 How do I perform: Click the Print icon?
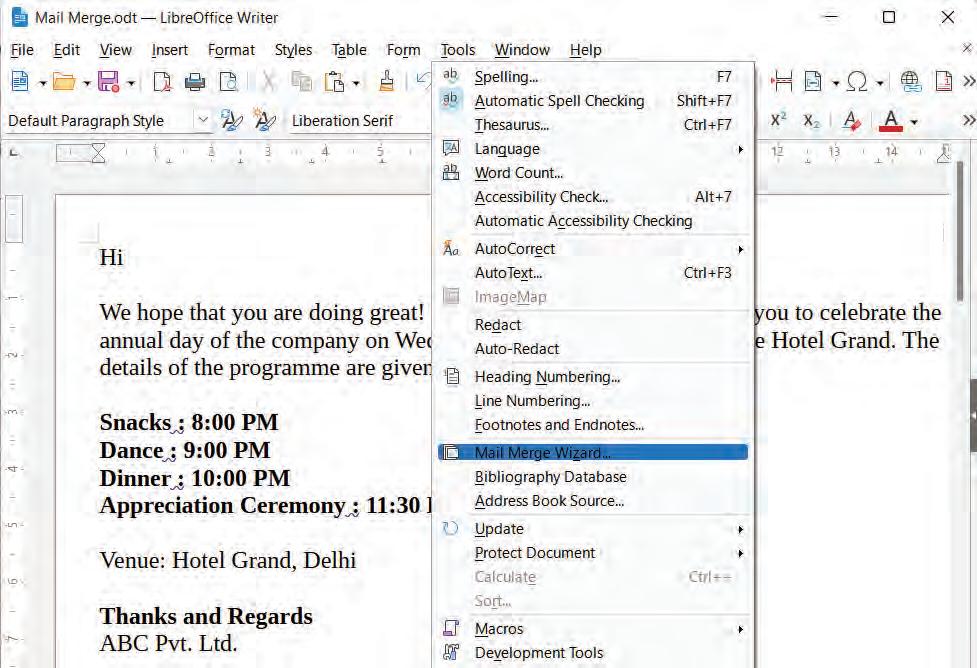click(195, 82)
